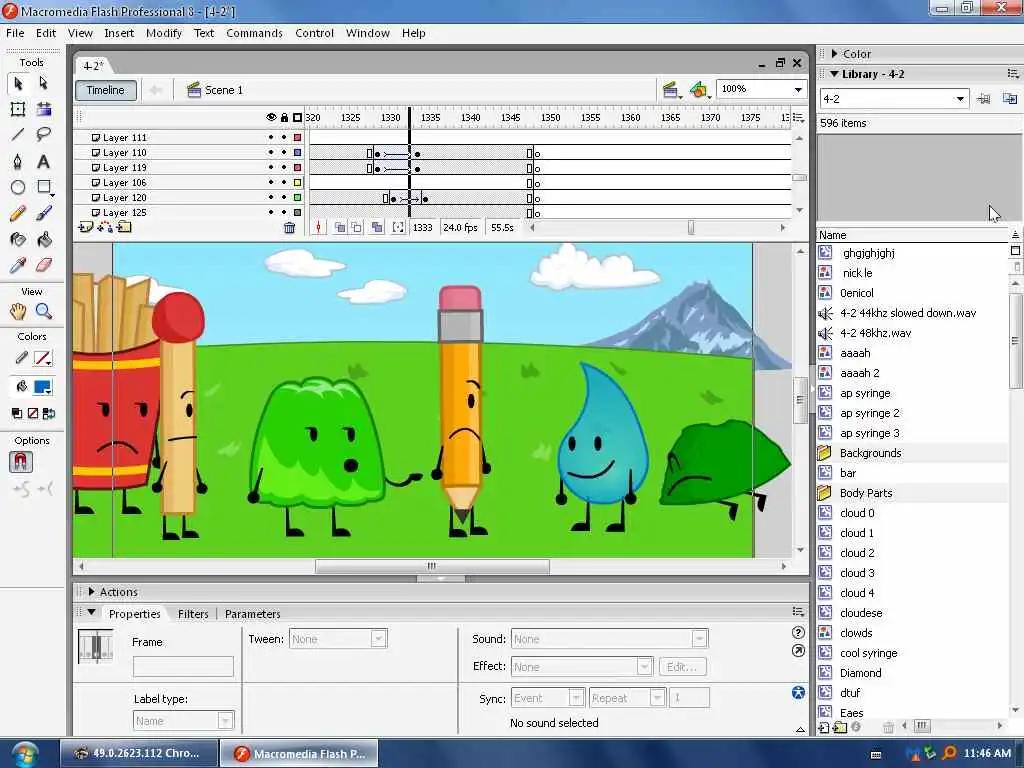Select the Rectangle tool
This screenshot has width=1024, height=768.
point(43,187)
